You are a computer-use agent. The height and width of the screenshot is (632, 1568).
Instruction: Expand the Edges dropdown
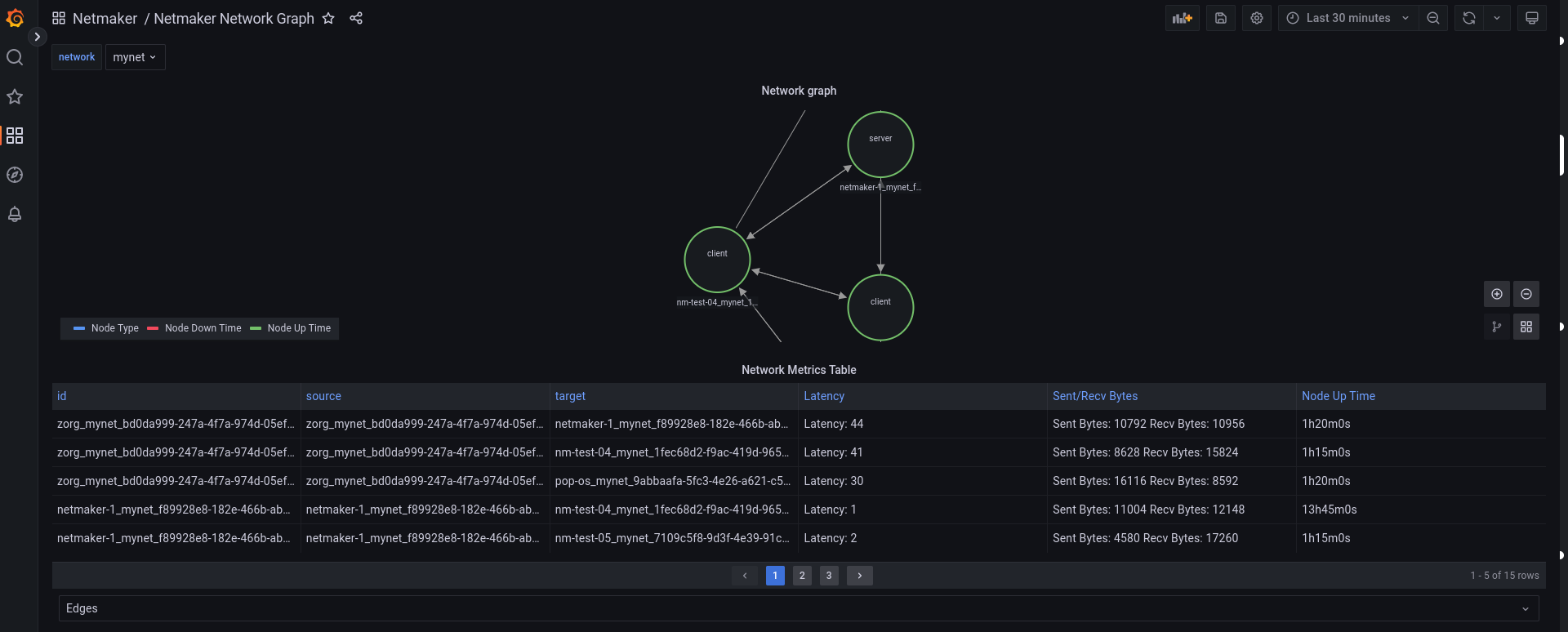tap(798, 608)
